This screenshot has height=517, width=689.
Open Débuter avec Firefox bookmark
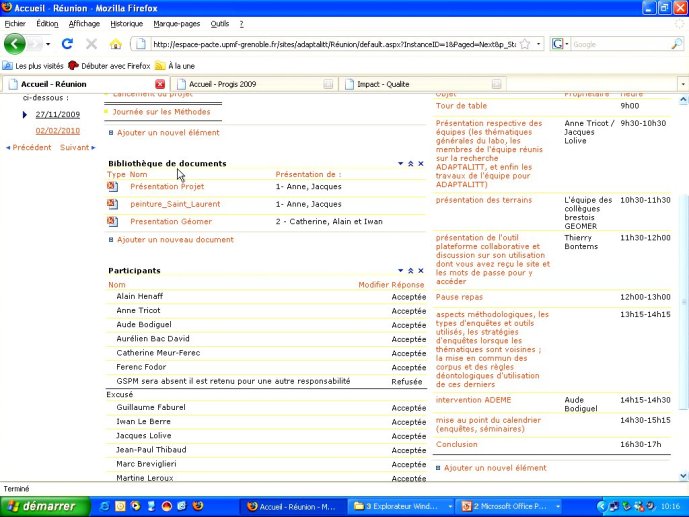pos(109,66)
